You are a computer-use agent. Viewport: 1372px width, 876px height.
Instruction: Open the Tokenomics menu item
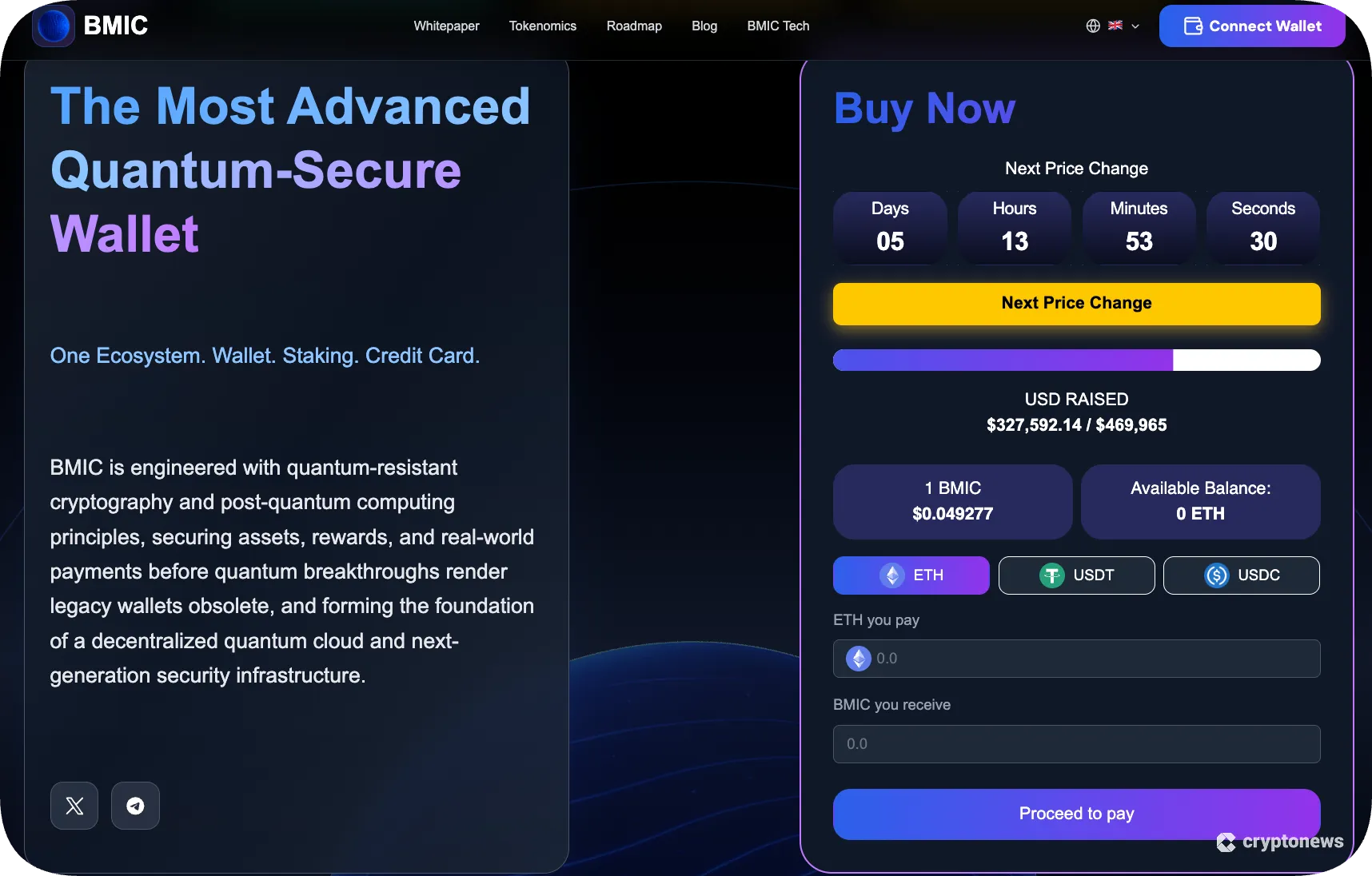click(543, 26)
